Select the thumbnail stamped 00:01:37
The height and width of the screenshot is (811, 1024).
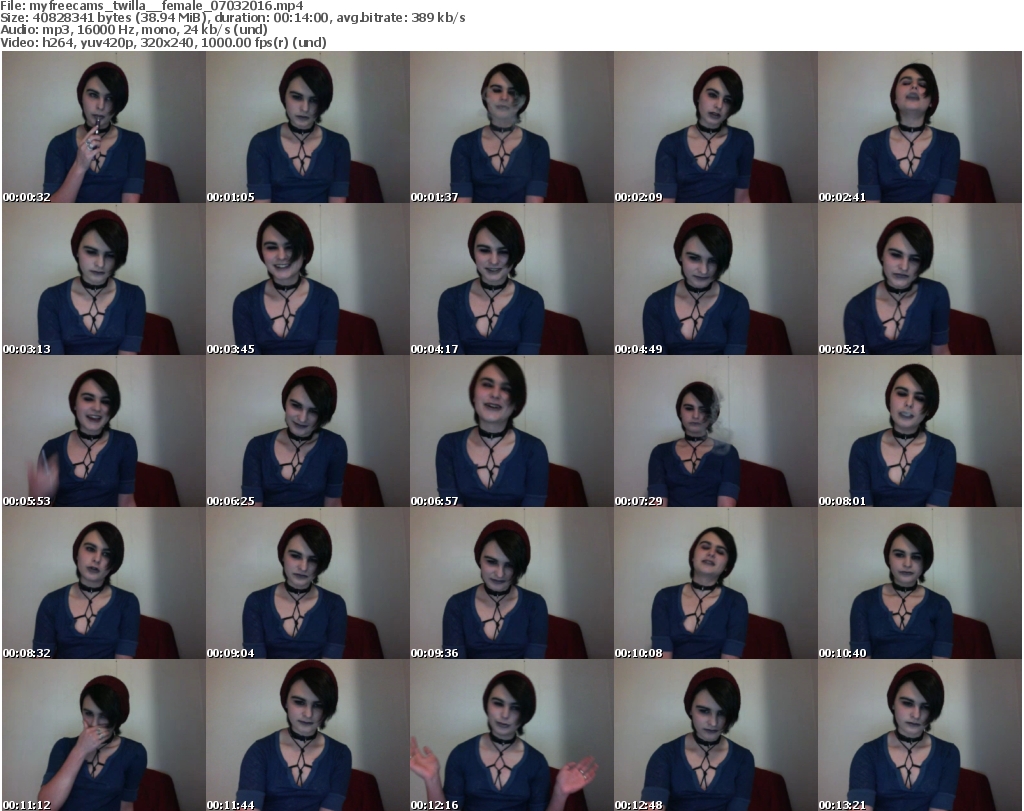(512, 127)
